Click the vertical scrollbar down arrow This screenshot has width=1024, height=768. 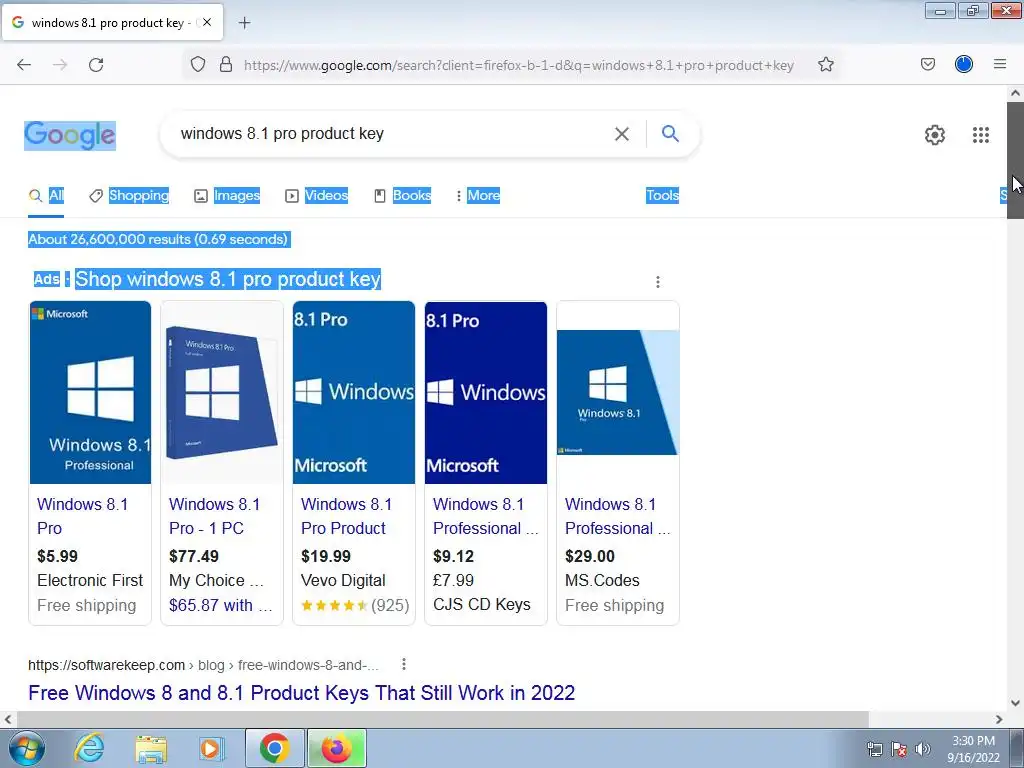[1015, 703]
